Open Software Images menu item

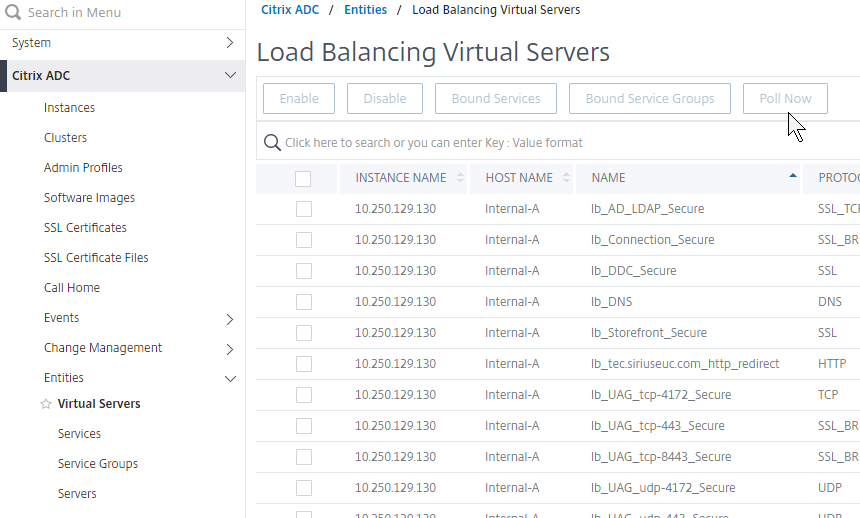(89, 198)
